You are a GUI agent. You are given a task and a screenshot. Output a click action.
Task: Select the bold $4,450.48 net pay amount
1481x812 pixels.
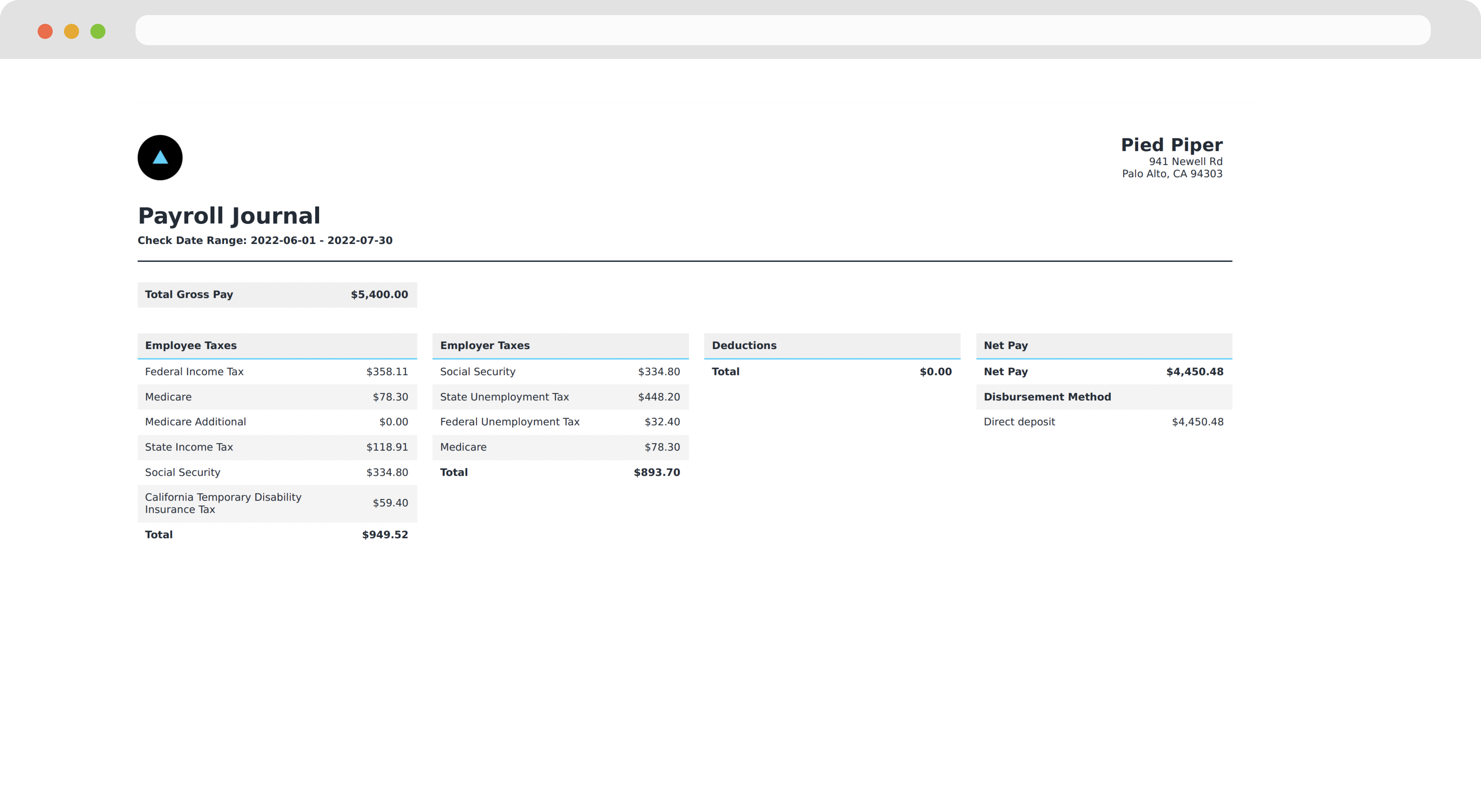1195,372
